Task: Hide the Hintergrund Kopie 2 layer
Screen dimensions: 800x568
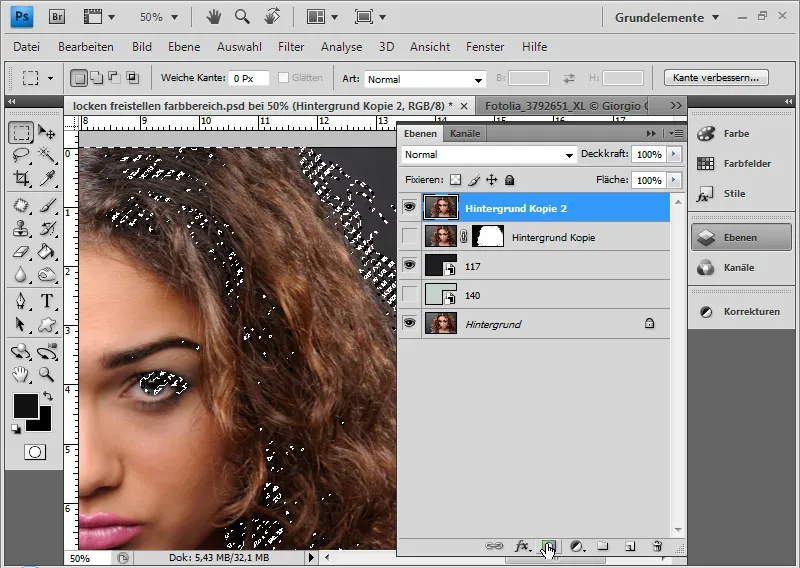Action: tap(409, 207)
